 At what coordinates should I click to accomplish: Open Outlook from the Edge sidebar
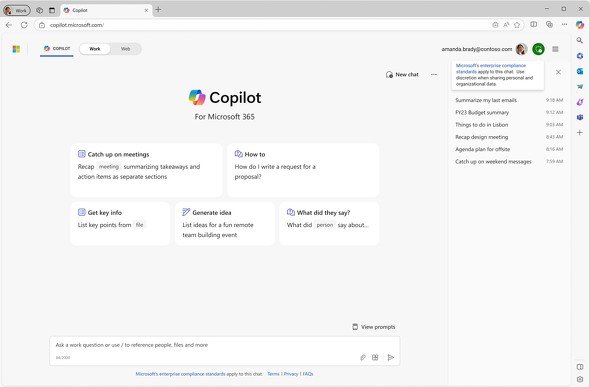pos(580,71)
